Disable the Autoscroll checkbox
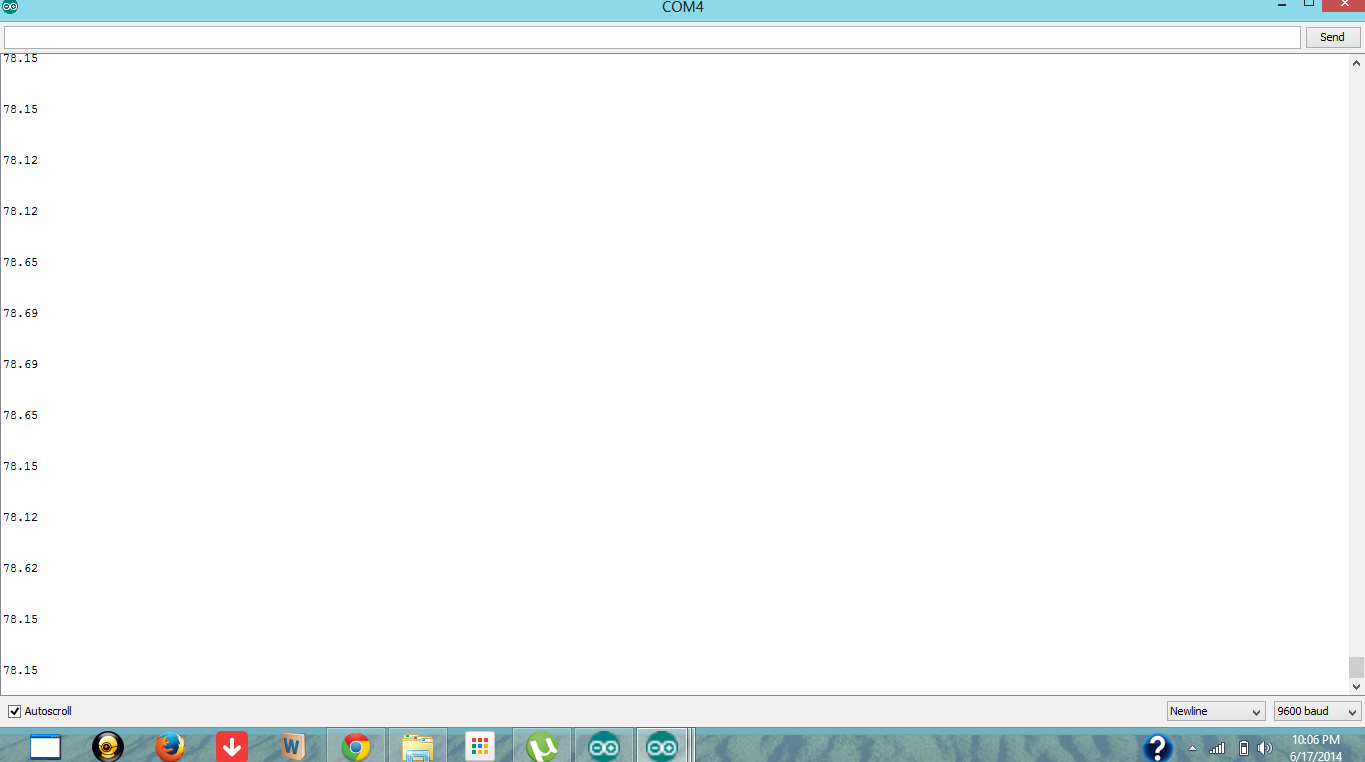 (x=14, y=711)
